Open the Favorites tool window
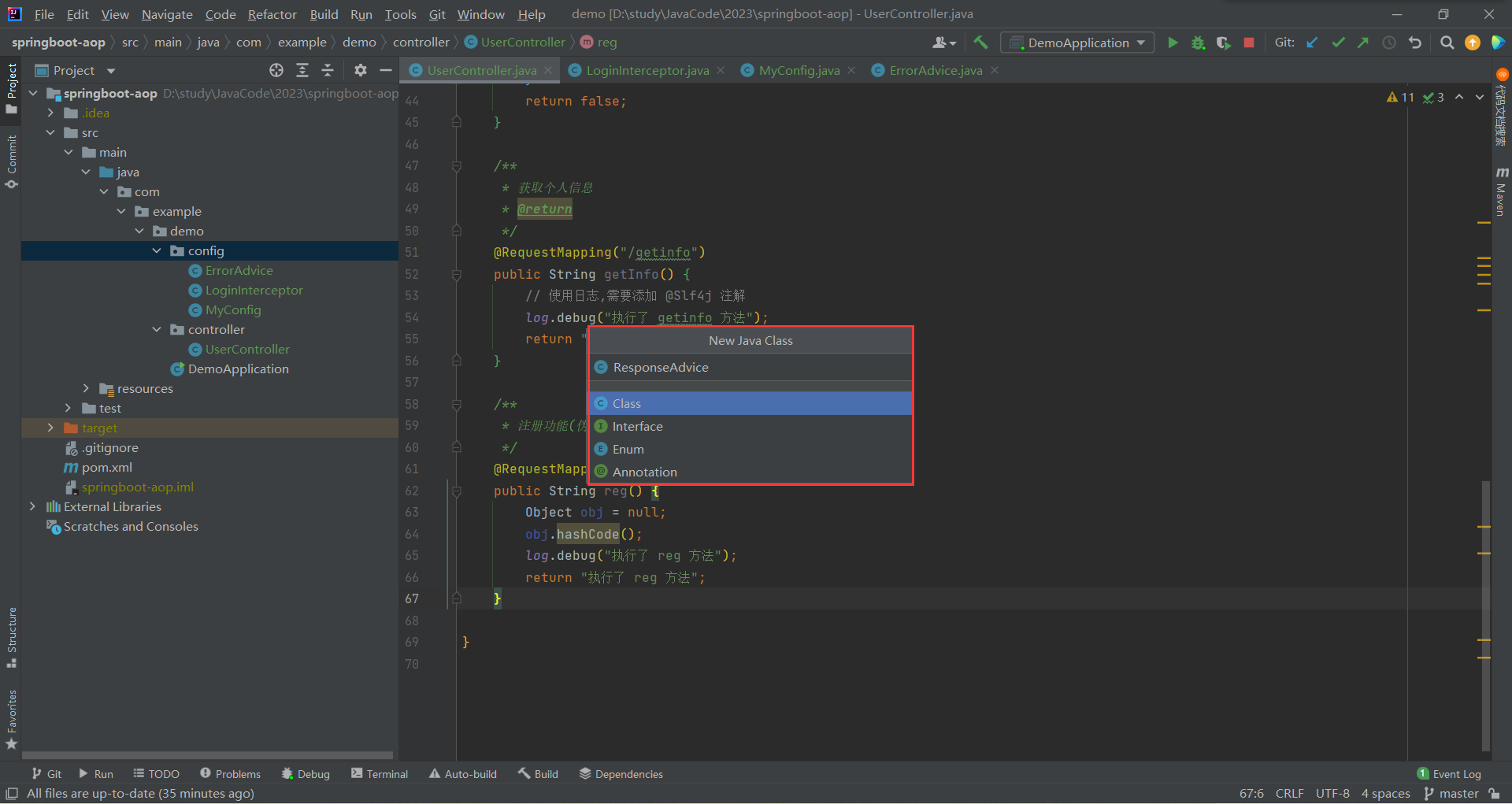 pyautogui.click(x=11, y=720)
